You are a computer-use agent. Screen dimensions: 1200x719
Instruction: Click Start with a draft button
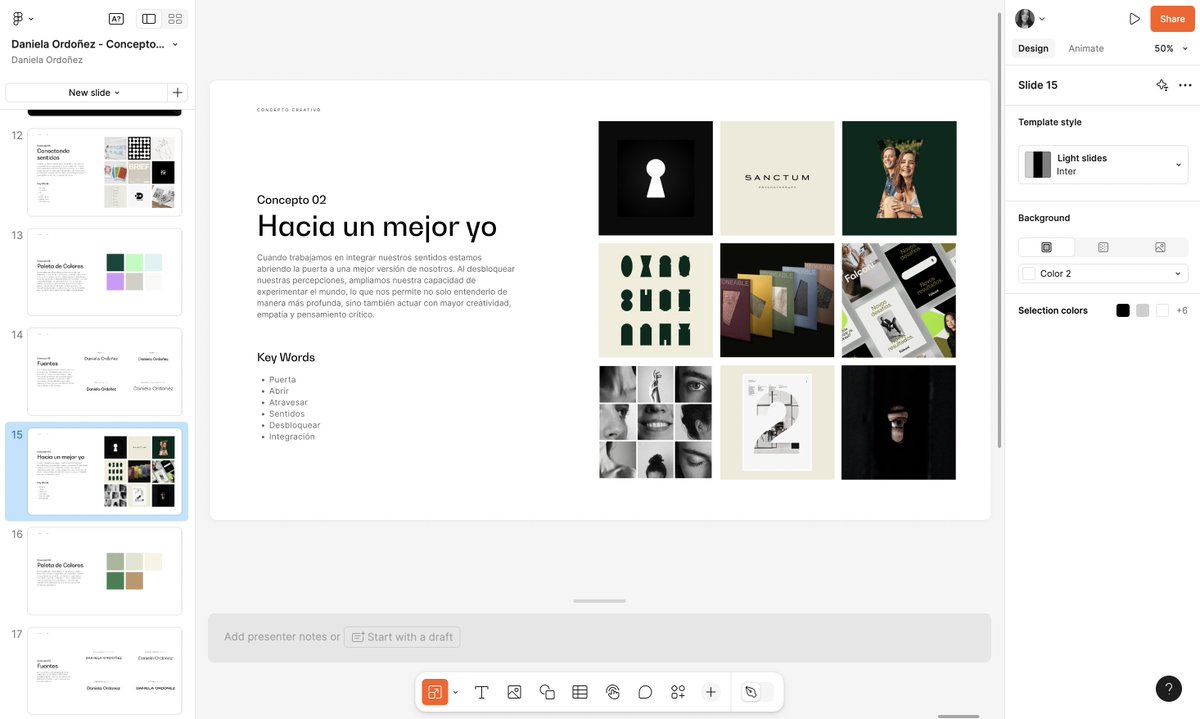402,637
